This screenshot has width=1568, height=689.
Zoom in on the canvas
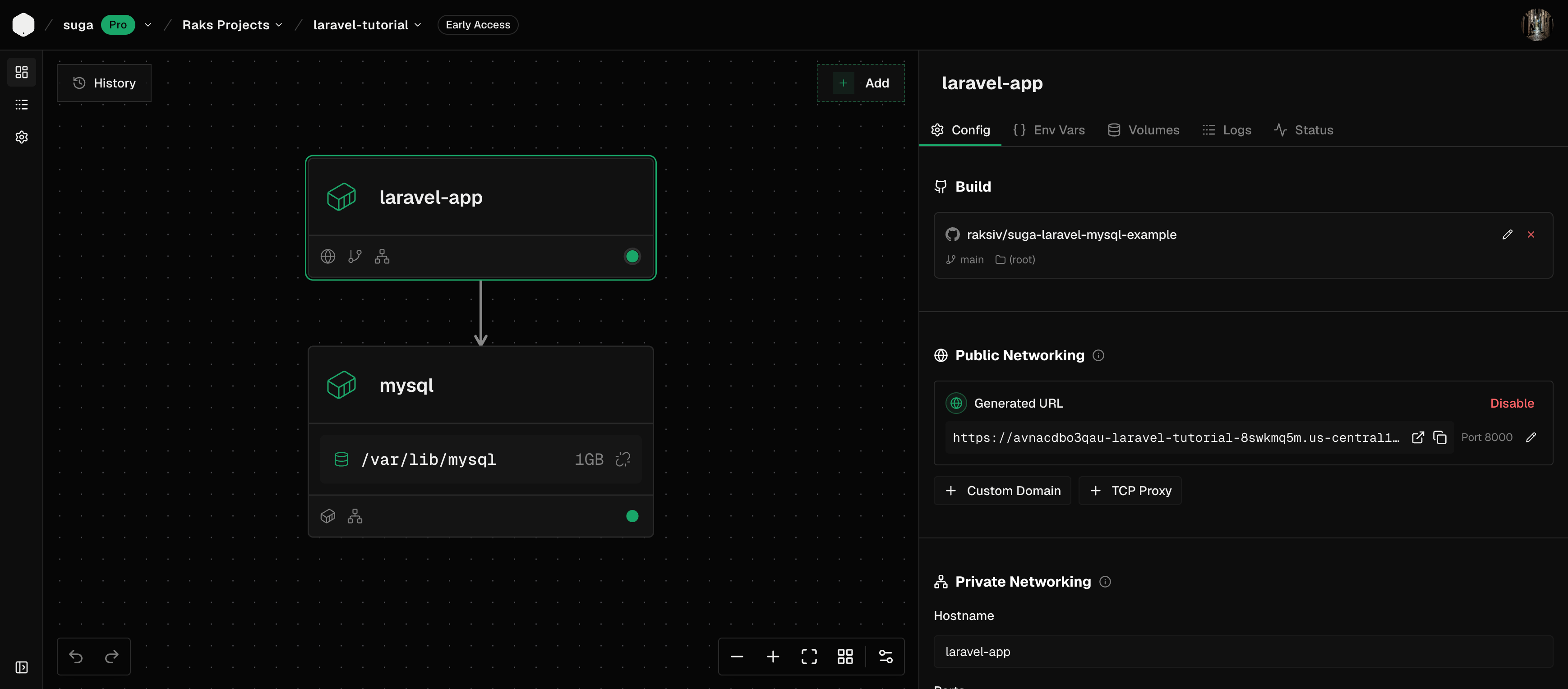773,657
